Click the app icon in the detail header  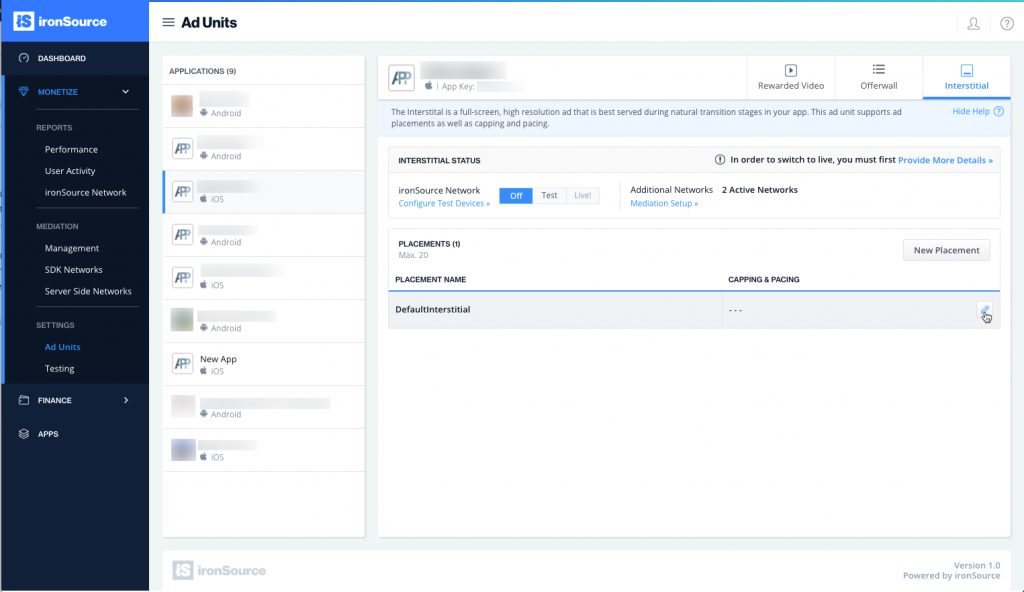401,78
